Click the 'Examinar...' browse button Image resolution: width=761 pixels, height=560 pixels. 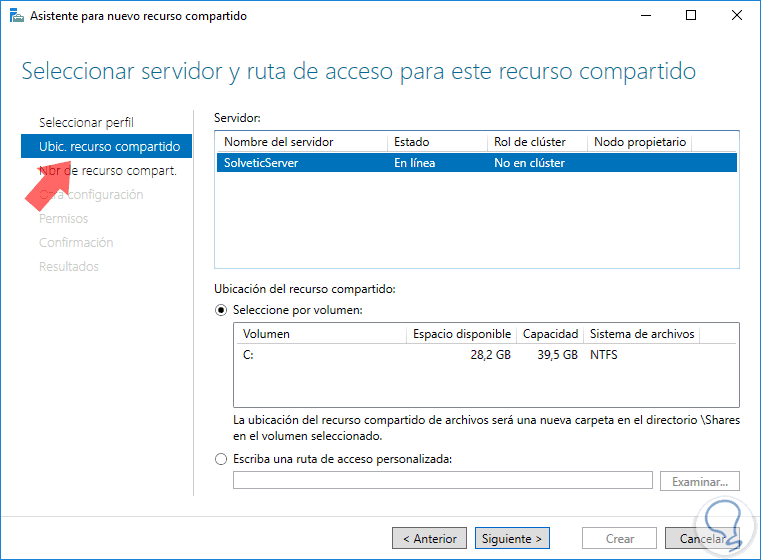pos(700,481)
